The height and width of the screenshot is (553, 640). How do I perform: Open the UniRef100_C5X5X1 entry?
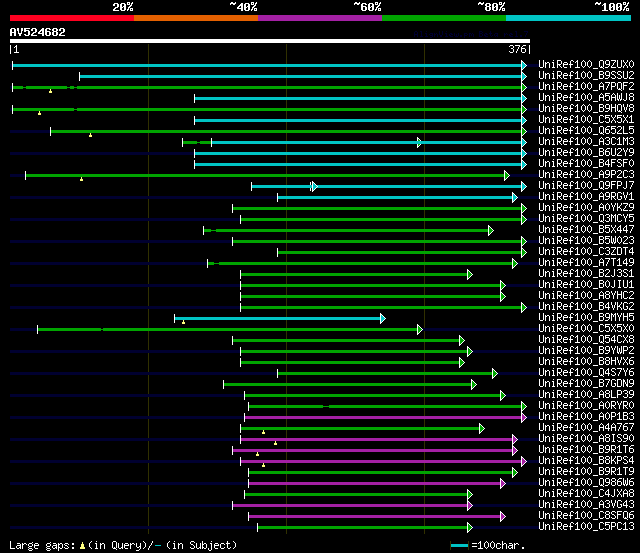tap(586, 120)
